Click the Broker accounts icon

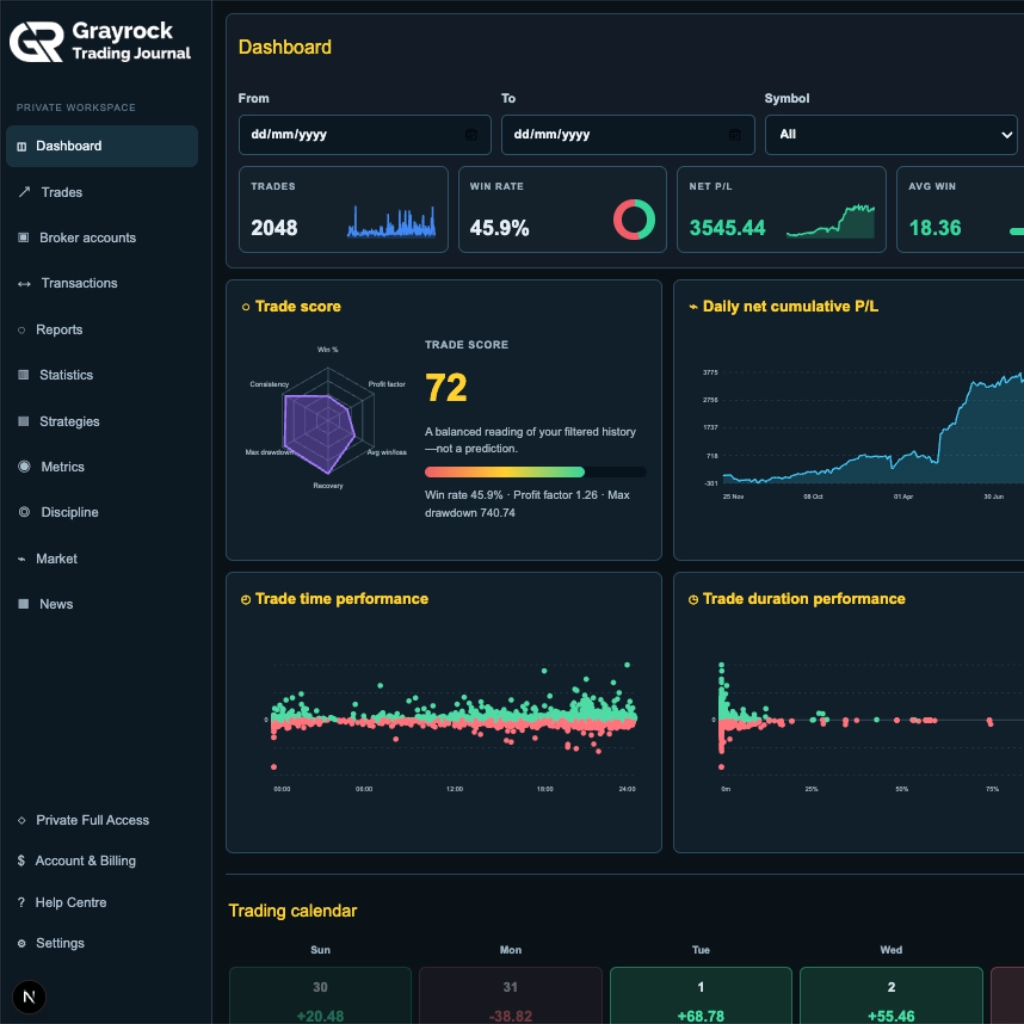pos(24,238)
